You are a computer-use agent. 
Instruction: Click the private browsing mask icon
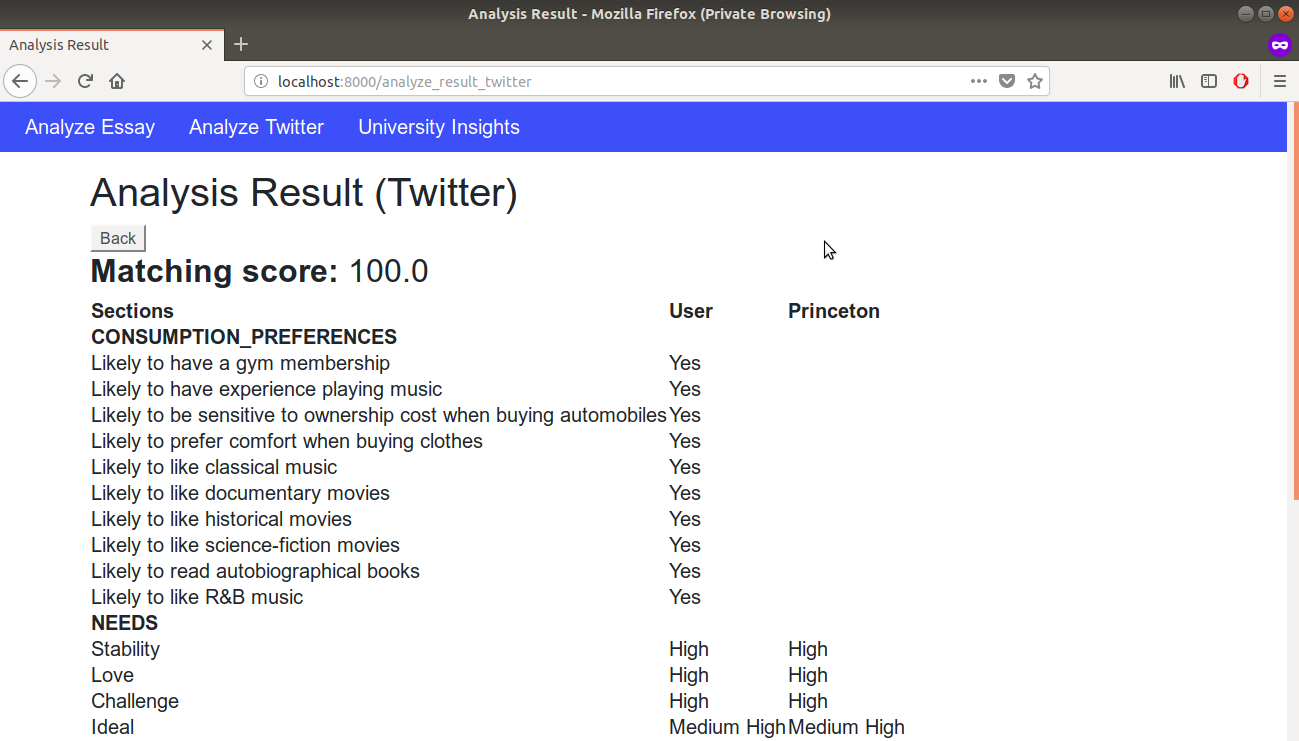click(1279, 45)
